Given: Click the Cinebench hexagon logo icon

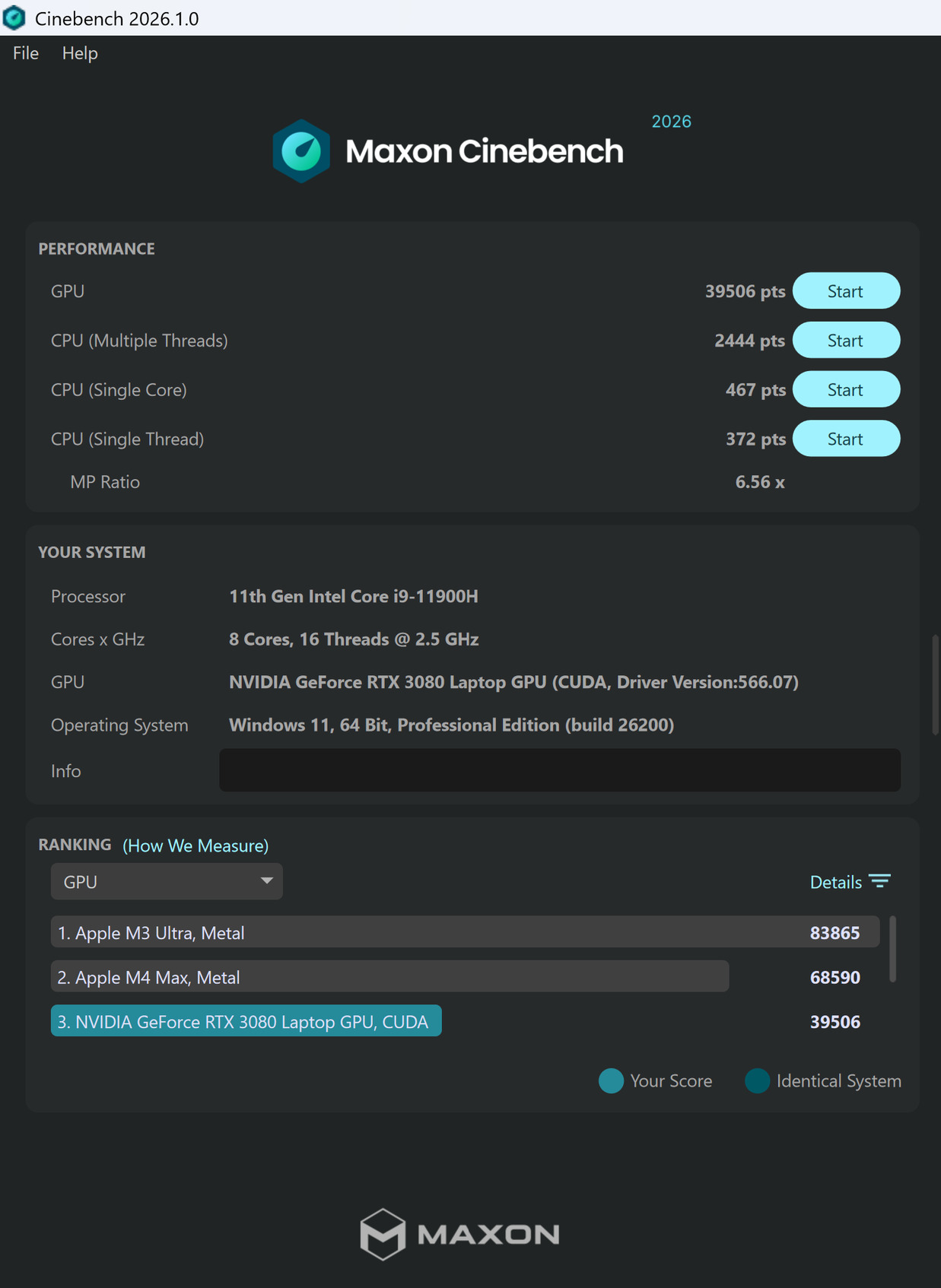Looking at the screenshot, I should point(301,151).
